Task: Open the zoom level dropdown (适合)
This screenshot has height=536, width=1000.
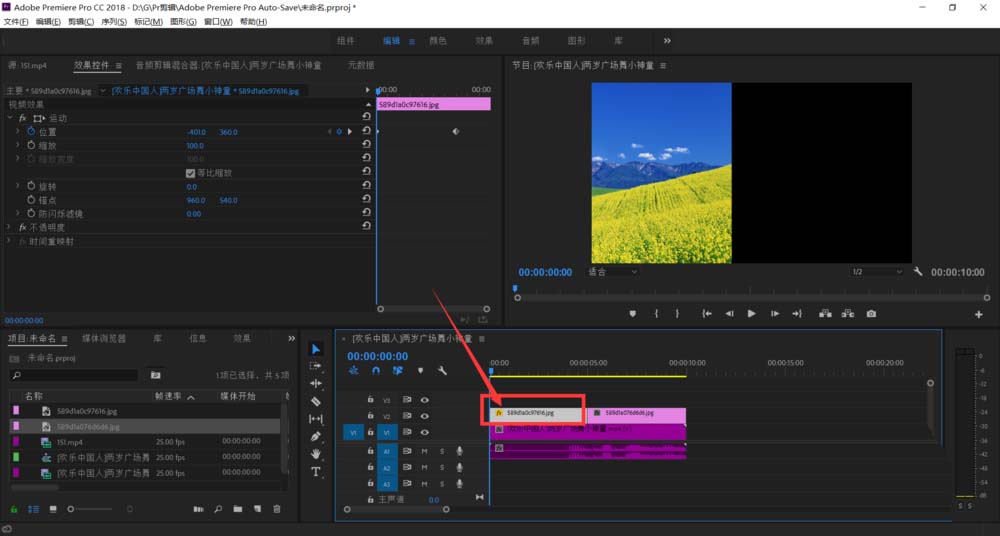Action: tap(612, 272)
